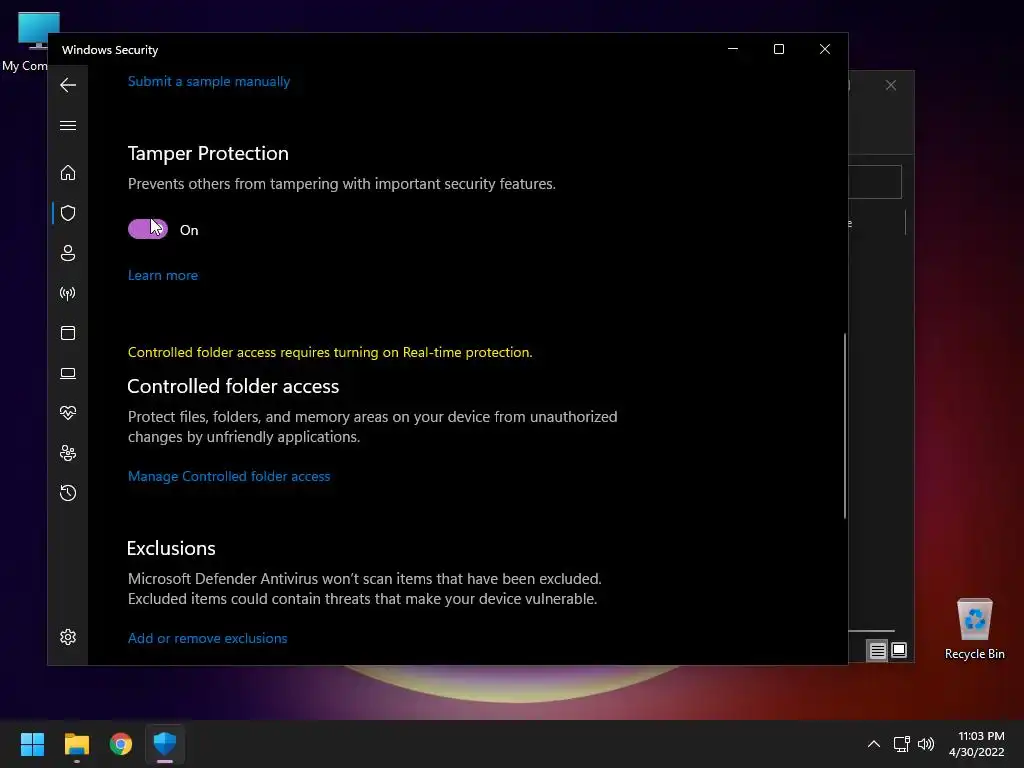Image resolution: width=1024 pixels, height=768 pixels.
Task: Open Family options icon
Action: click(x=68, y=453)
